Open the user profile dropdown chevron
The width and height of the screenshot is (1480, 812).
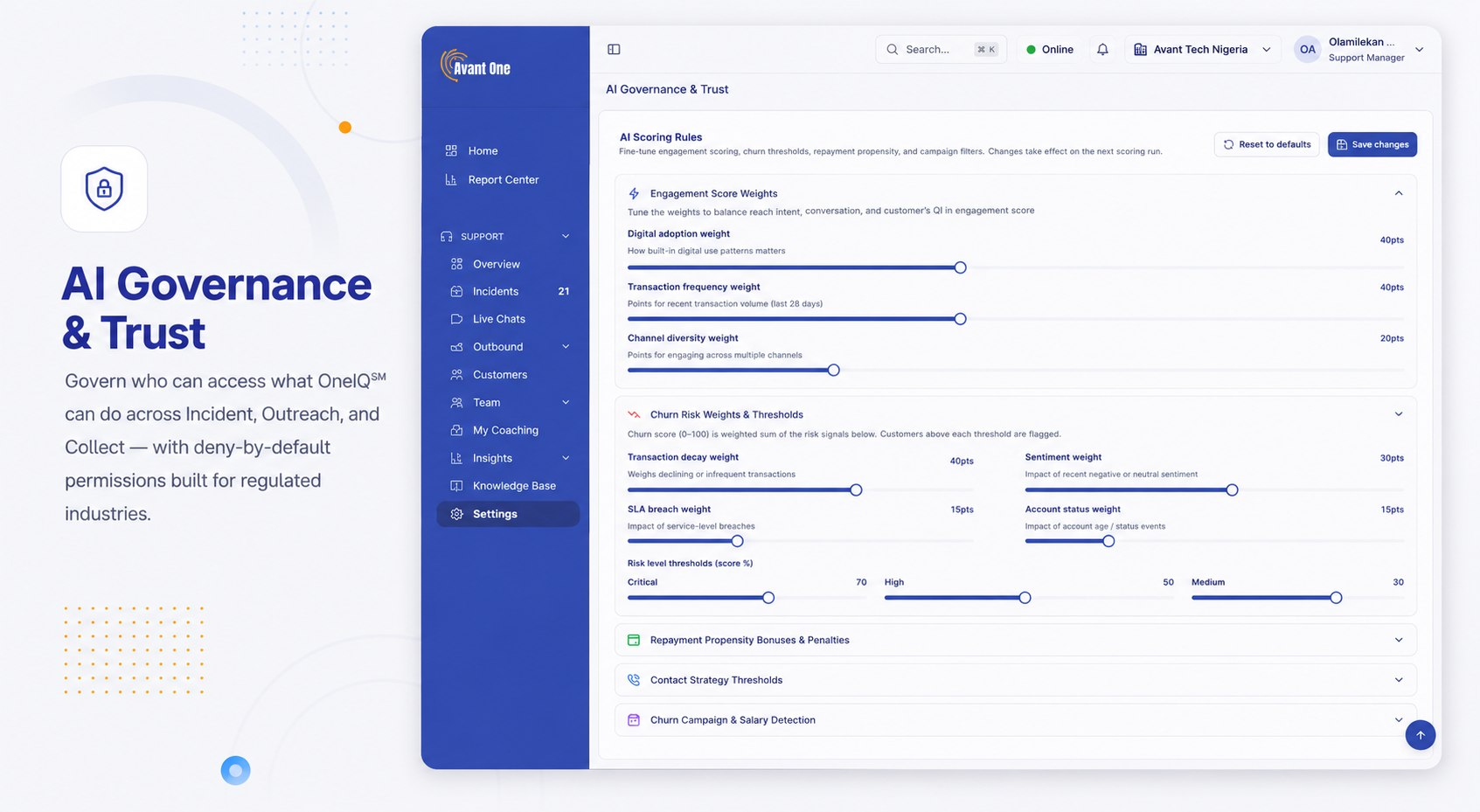(x=1419, y=50)
